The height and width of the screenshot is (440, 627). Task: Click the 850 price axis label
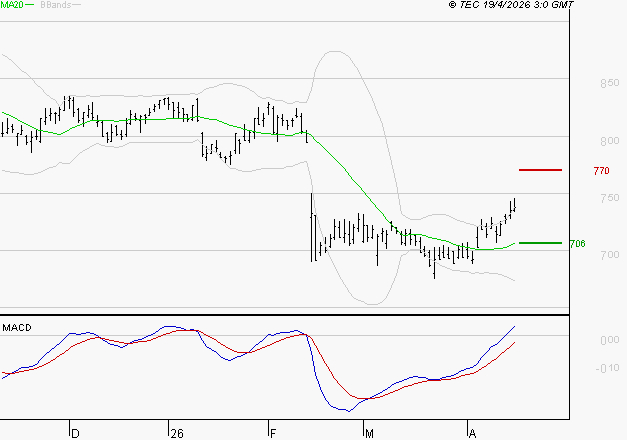[x=609, y=83]
